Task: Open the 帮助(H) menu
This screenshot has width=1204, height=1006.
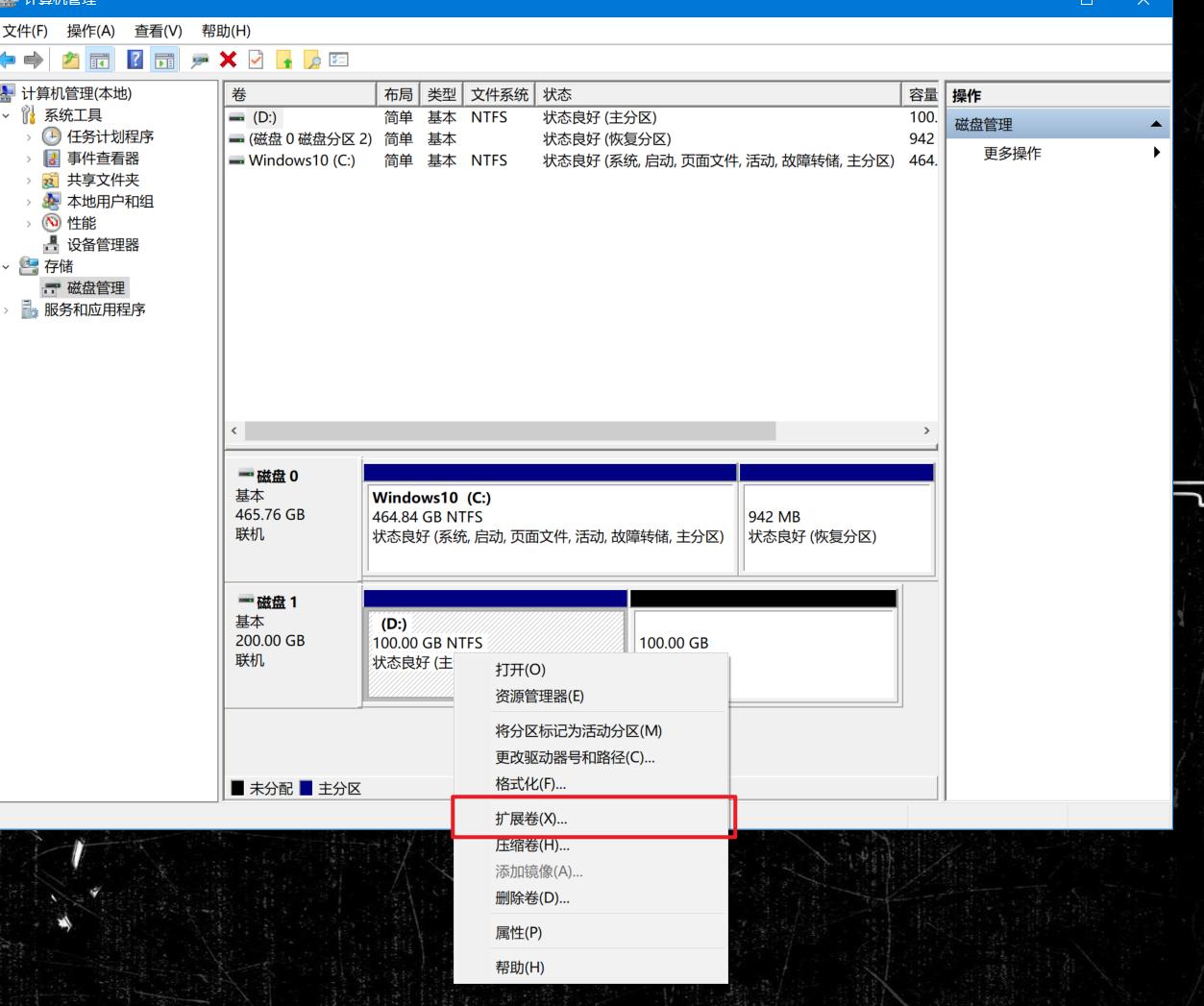Action: click(x=227, y=31)
